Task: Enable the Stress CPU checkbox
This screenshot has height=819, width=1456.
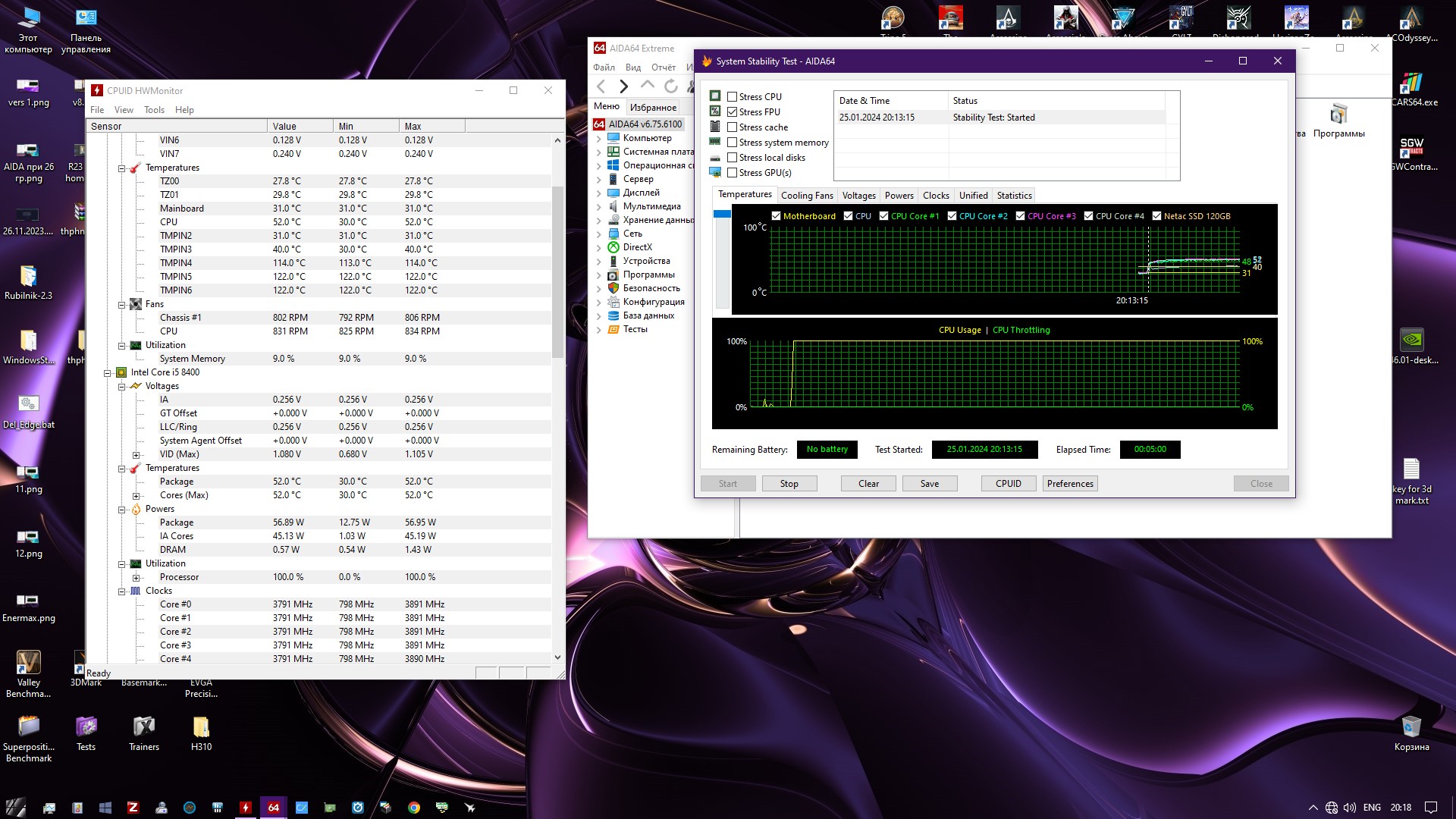Action: pos(733,97)
